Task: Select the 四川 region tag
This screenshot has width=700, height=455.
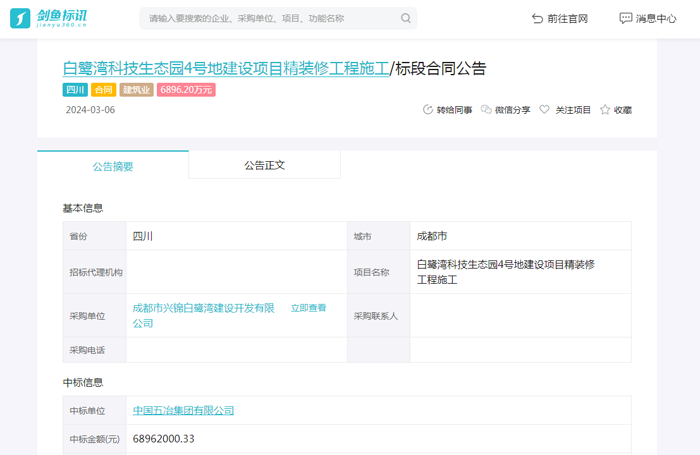Action: 75,90
